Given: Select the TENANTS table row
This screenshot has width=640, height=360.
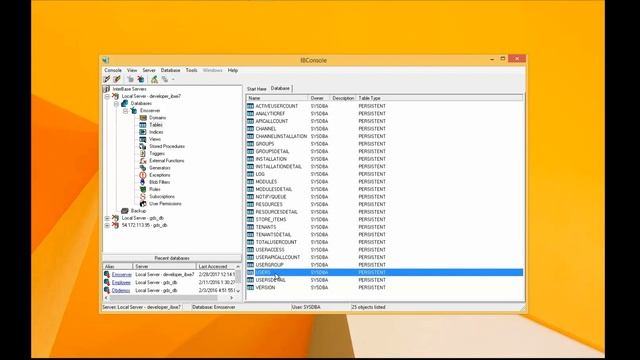Looking at the screenshot, I should 384,227.
